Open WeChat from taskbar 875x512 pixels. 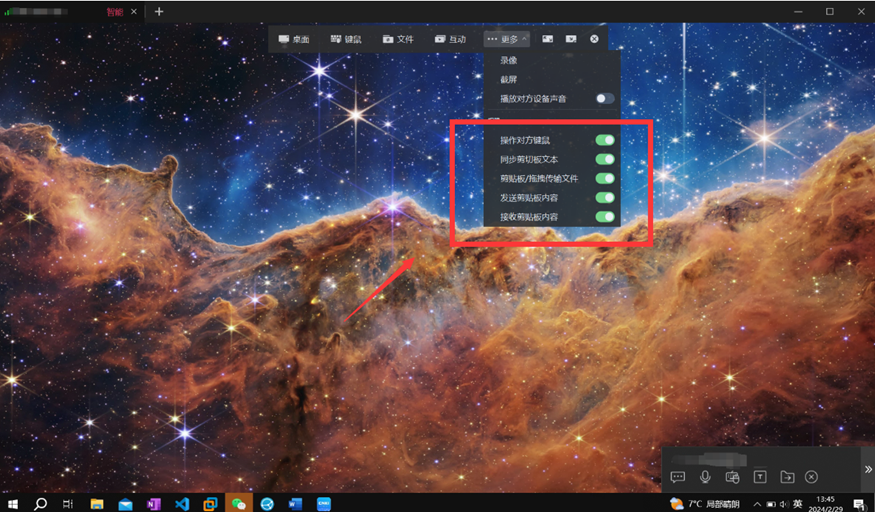click(239, 504)
